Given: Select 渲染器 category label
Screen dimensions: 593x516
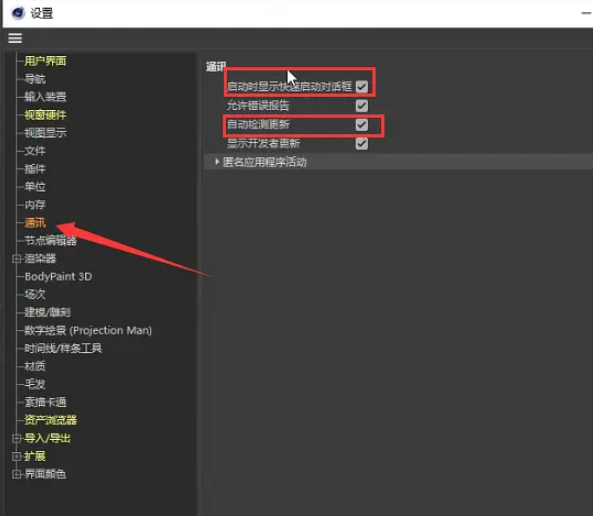Looking at the screenshot, I should [x=40, y=258].
